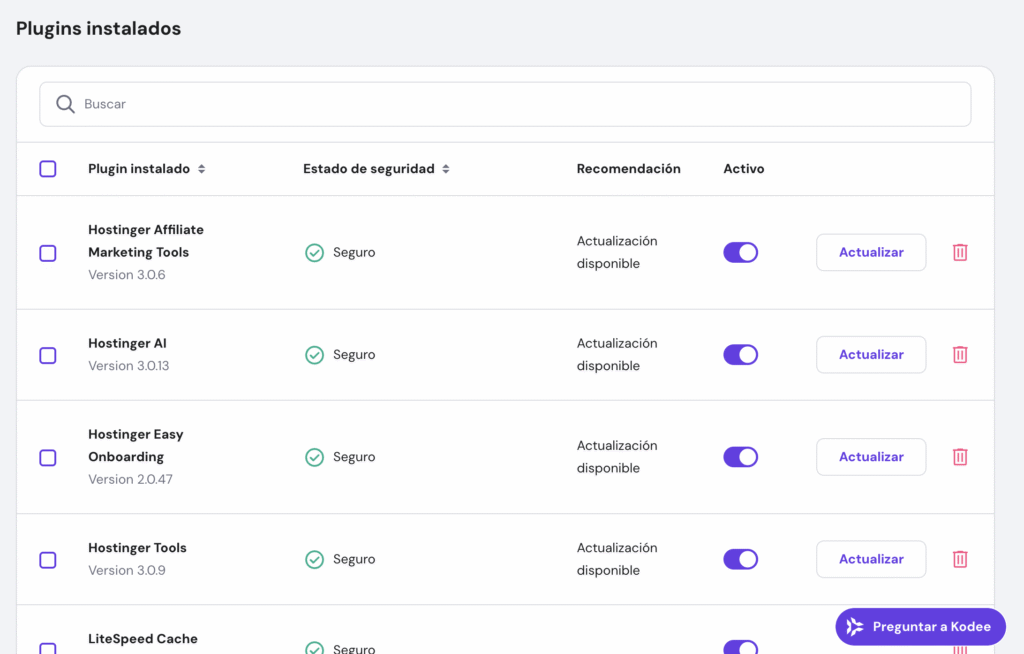Check the select-all checkbox in table header

click(47, 168)
